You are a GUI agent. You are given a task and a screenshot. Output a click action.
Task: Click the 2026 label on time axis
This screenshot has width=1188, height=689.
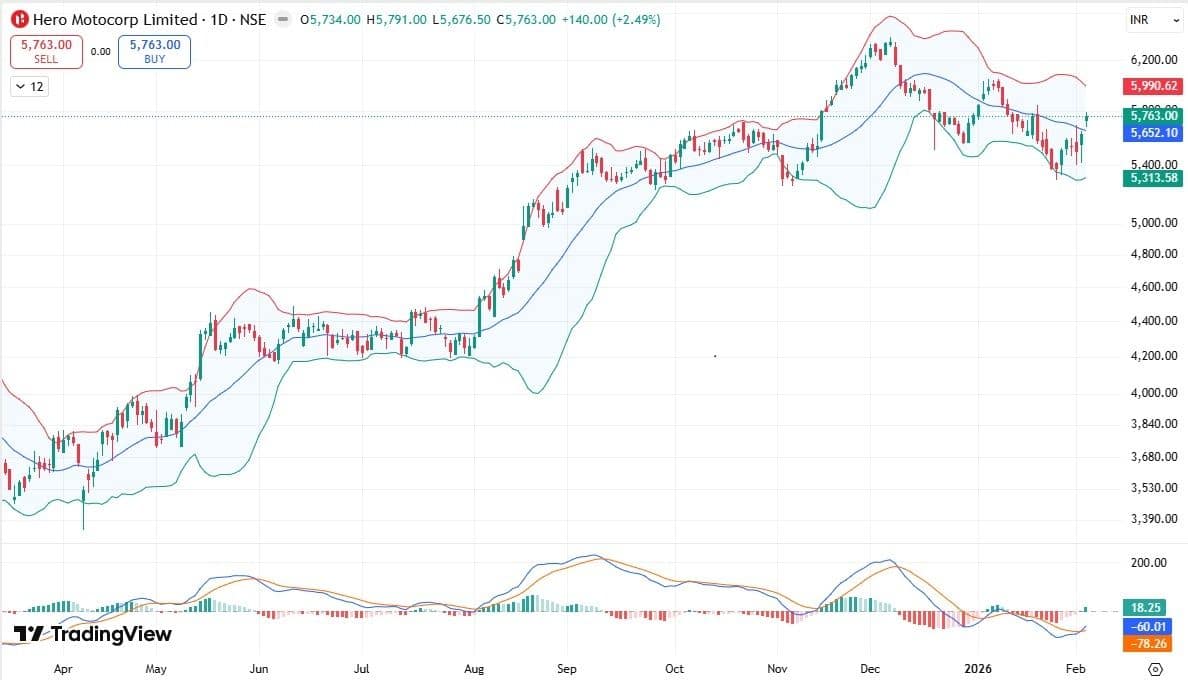click(x=978, y=669)
